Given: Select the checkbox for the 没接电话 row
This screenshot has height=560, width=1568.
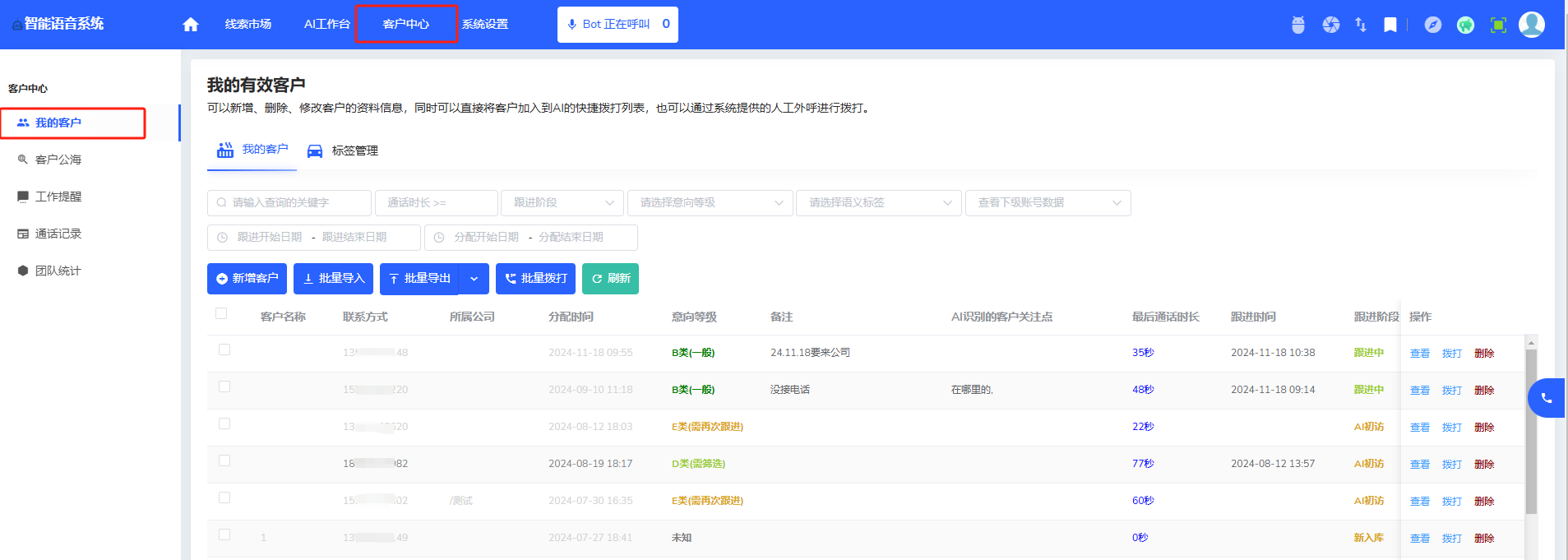Looking at the screenshot, I should (x=224, y=386).
